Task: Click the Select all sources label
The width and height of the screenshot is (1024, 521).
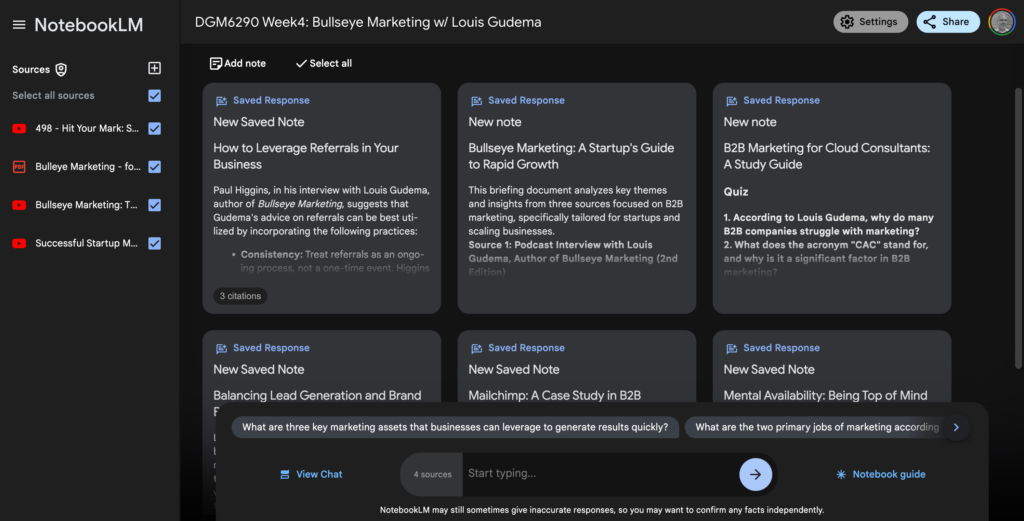Action: pos(53,95)
